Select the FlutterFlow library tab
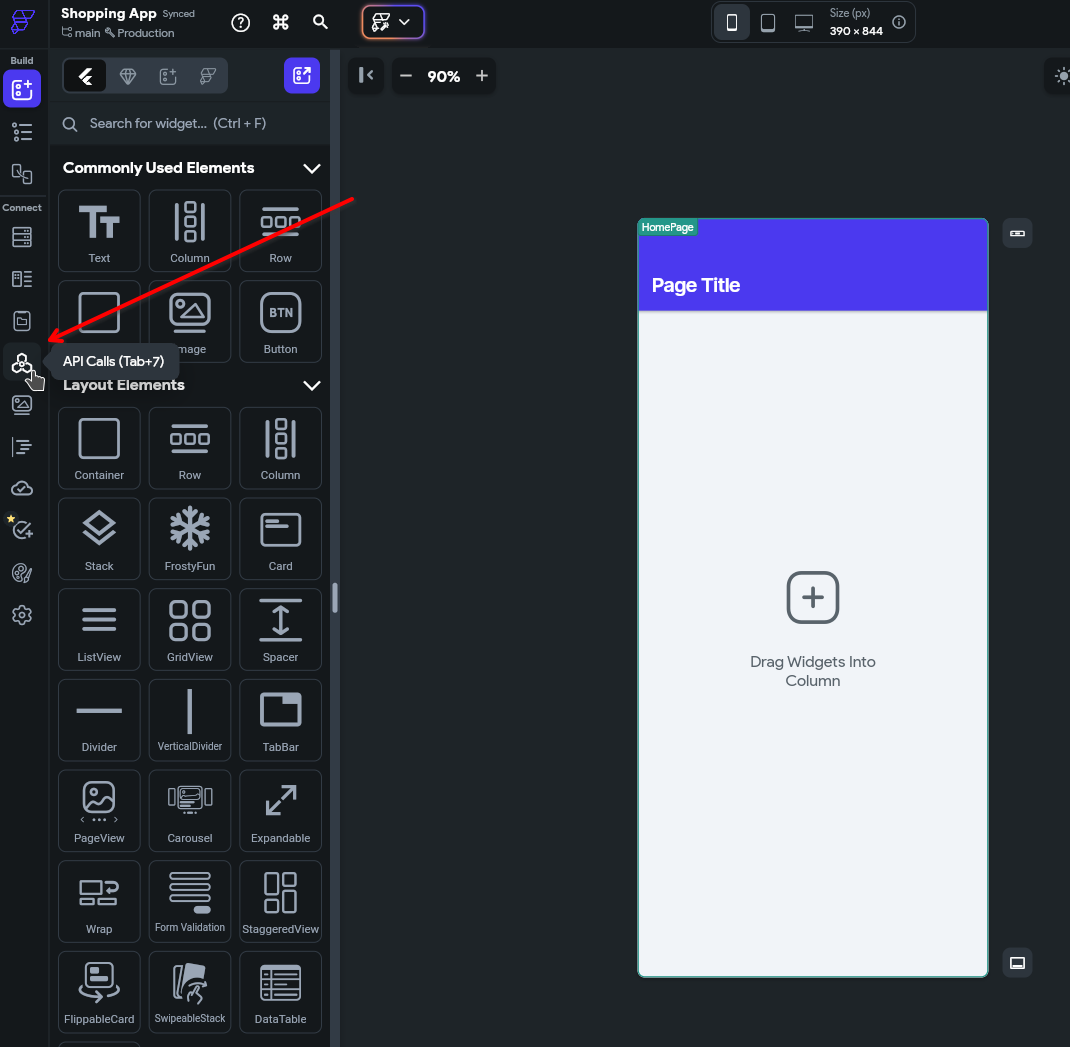Screen dimensions: 1070x1047 click(x=208, y=76)
